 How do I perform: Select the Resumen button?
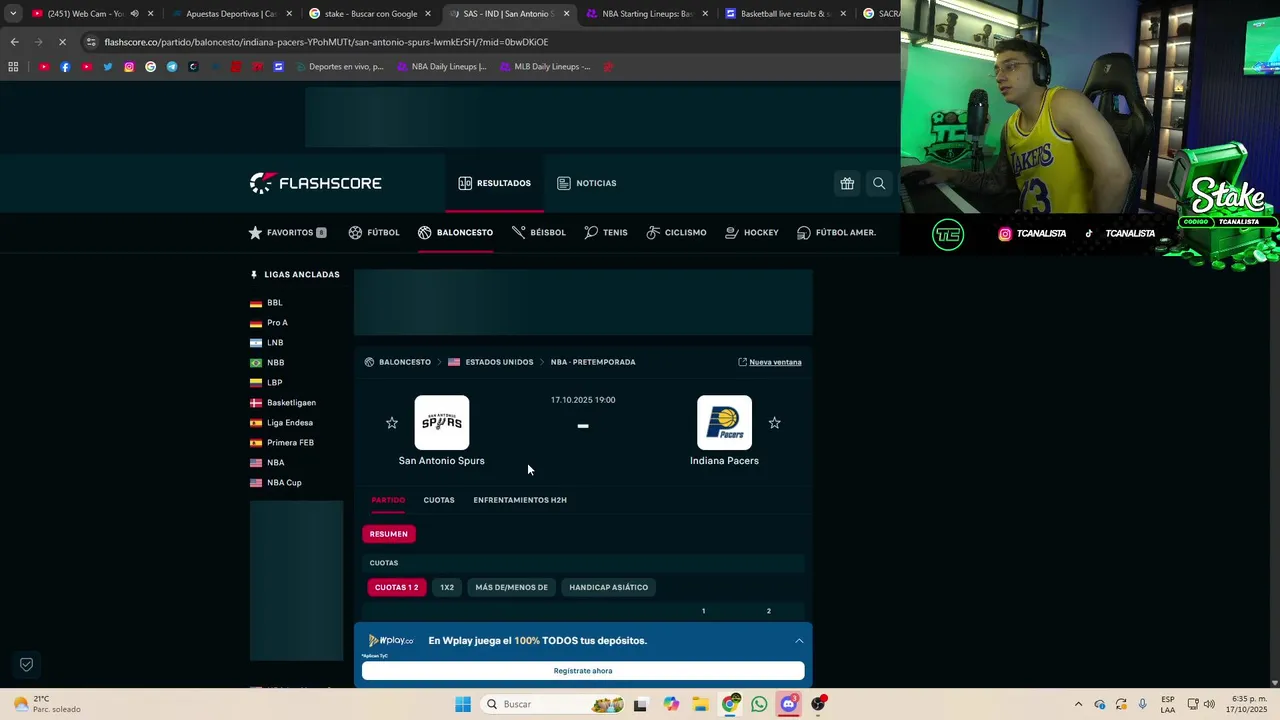click(389, 534)
